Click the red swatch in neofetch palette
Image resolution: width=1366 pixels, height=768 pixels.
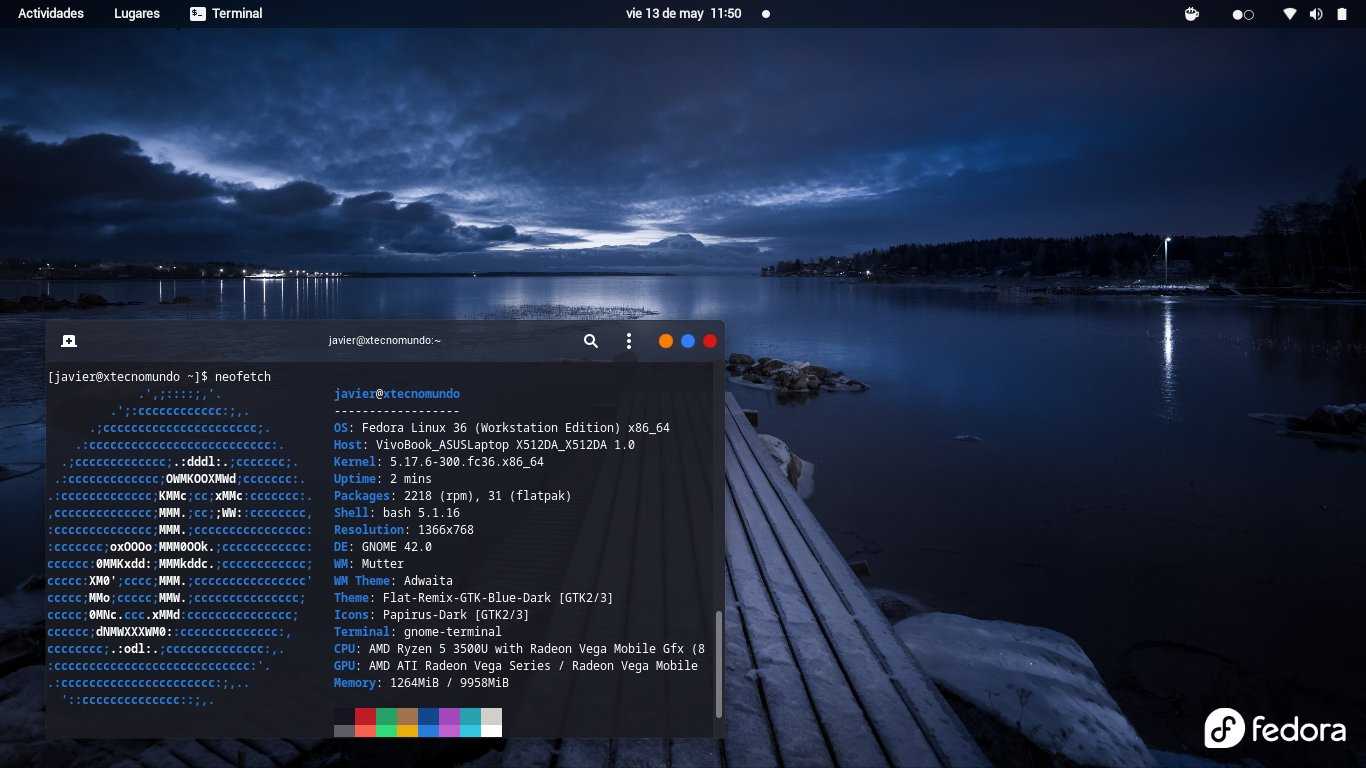click(x=365, y=716)
